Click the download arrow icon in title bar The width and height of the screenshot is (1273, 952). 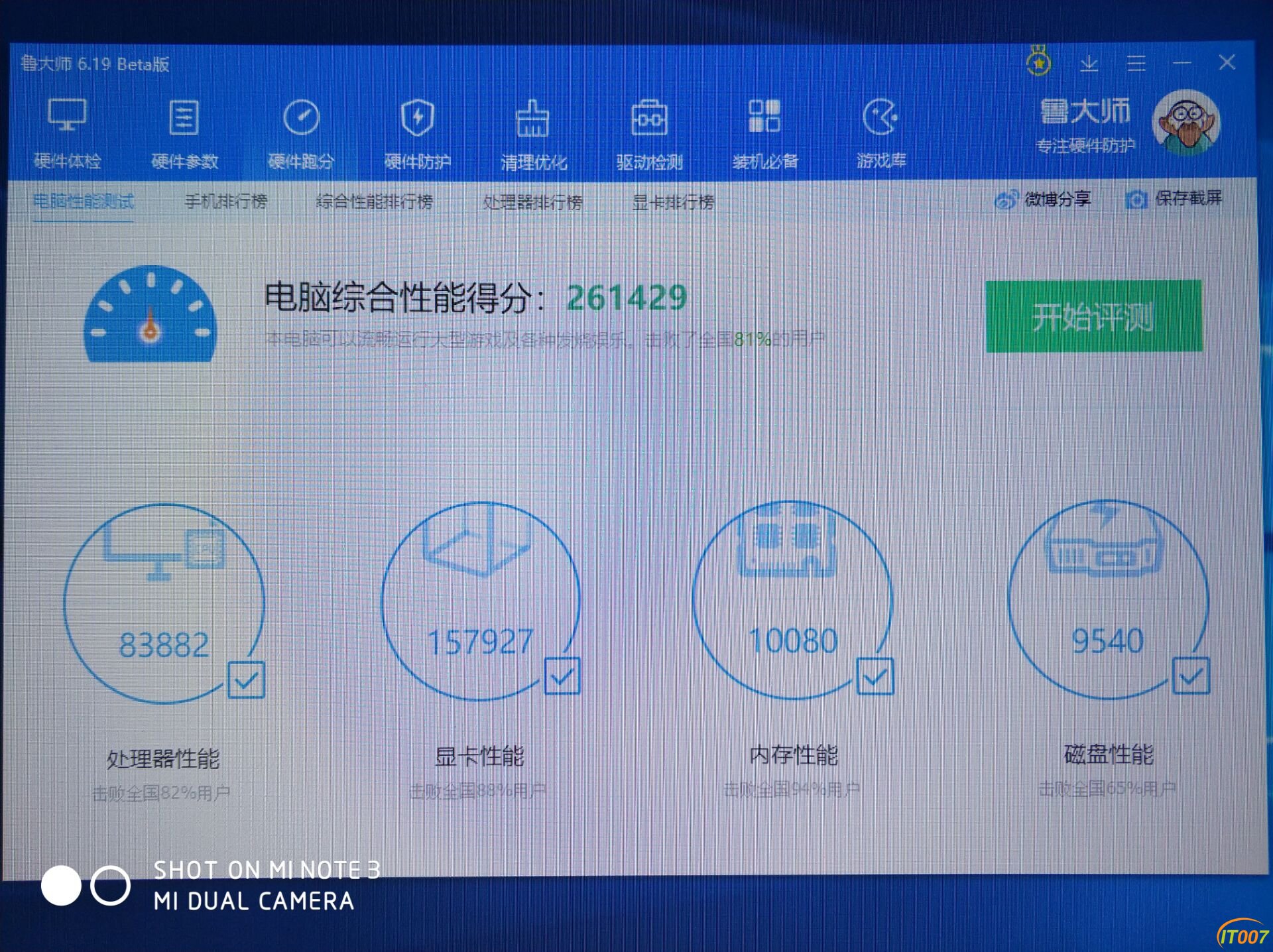pyautogui.click(x=1089, y=64)
